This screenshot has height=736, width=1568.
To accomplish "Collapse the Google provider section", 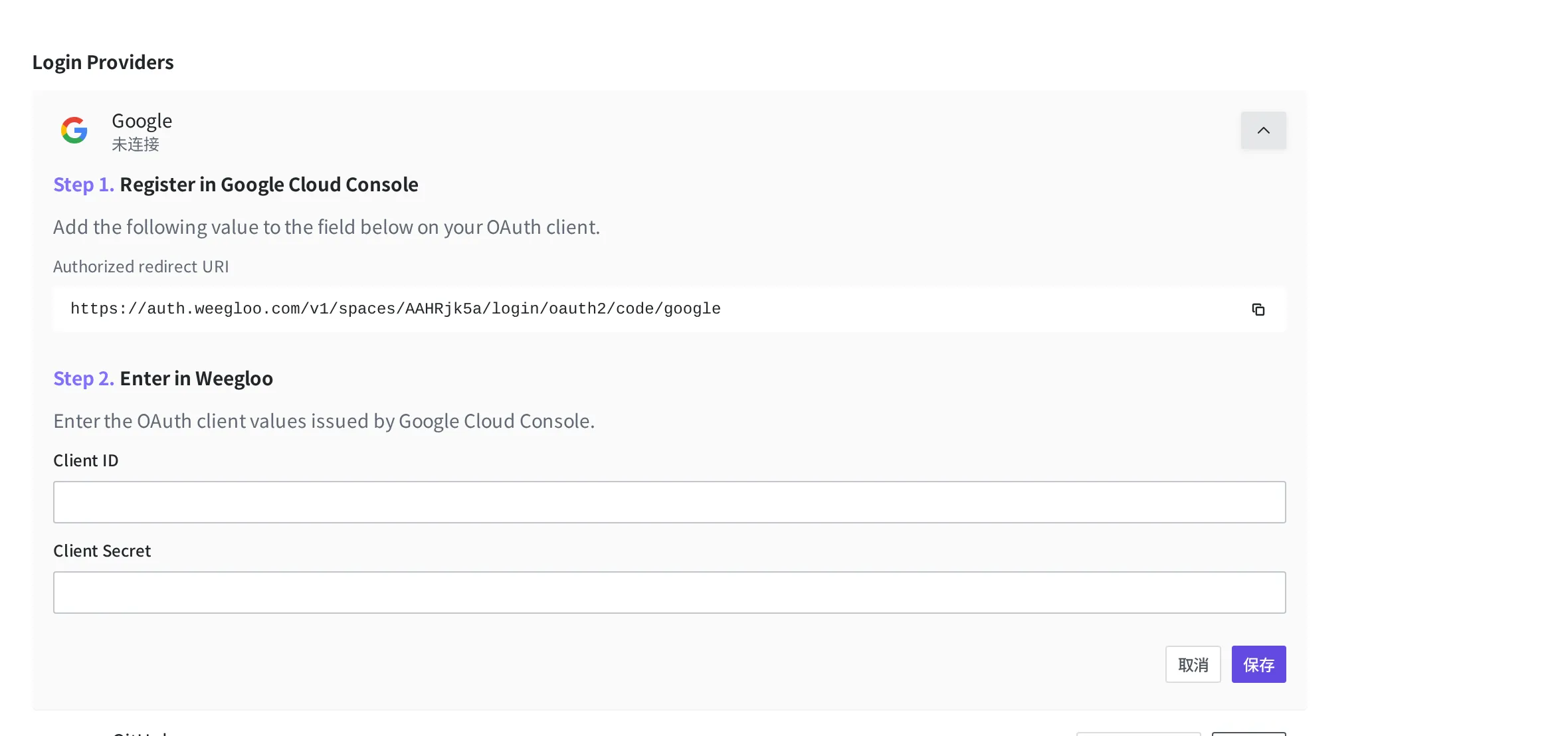I will 1263,130.
